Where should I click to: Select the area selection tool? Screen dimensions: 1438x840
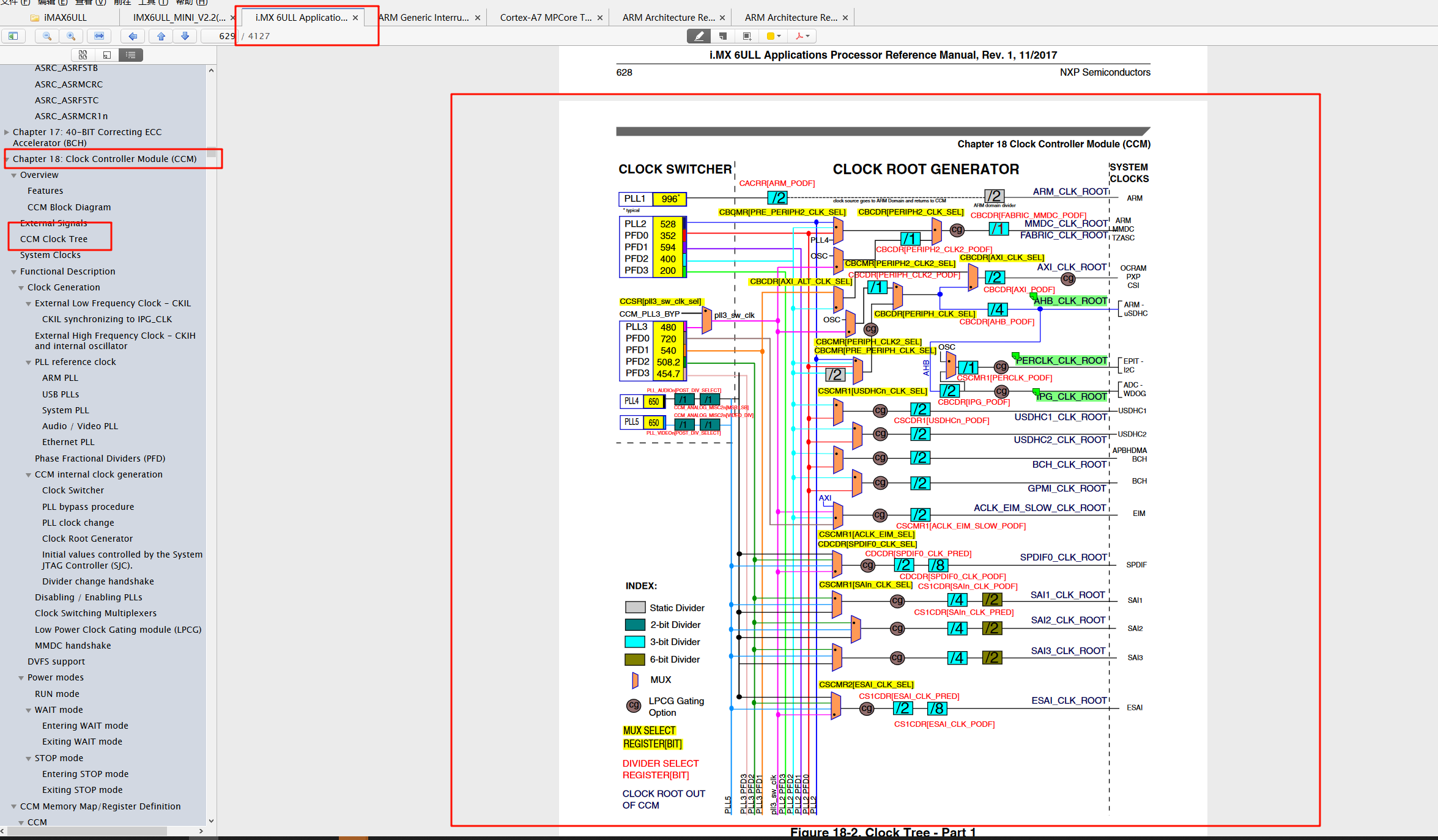[x=747, y=36]
